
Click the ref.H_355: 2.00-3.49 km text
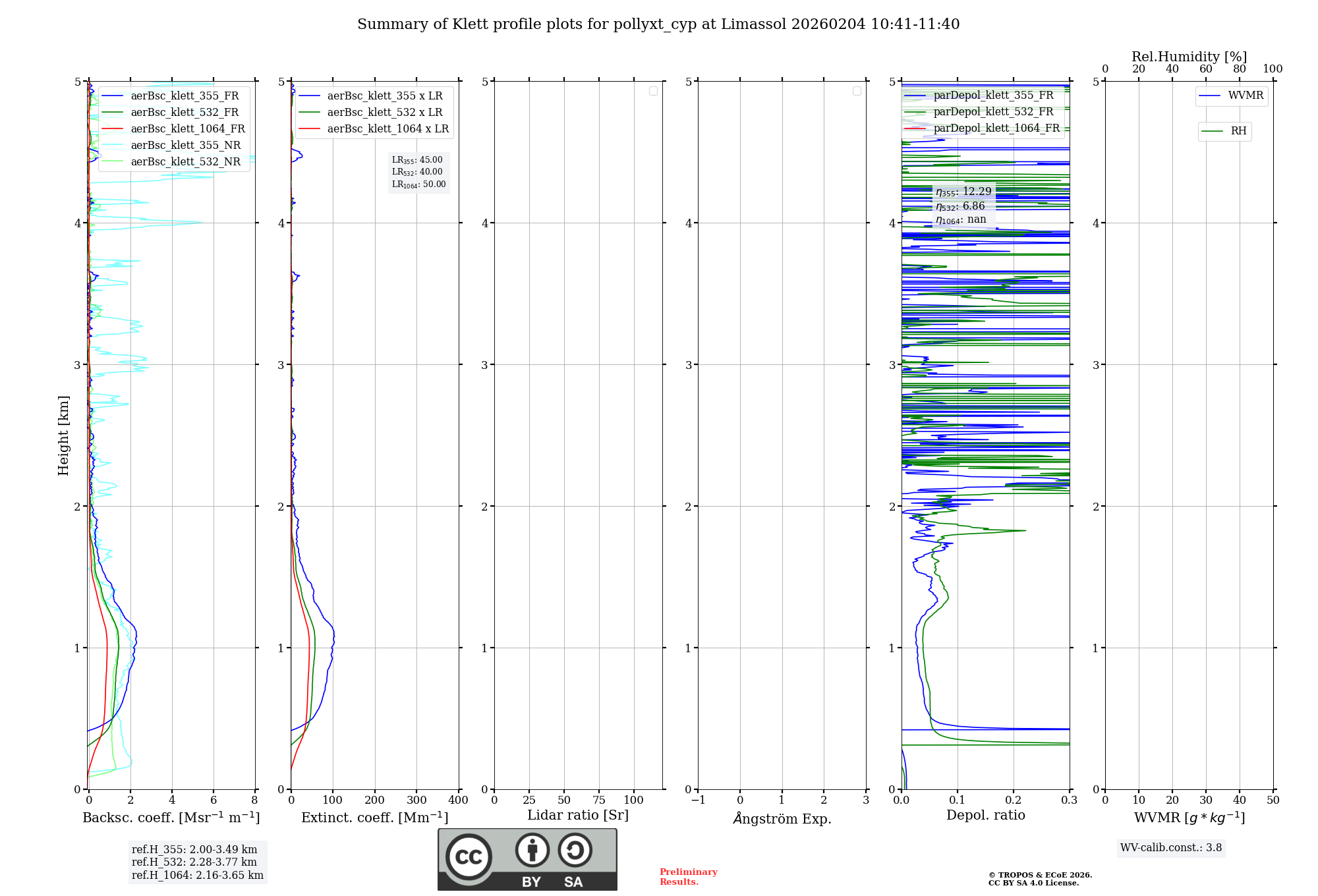coord(194,850)
